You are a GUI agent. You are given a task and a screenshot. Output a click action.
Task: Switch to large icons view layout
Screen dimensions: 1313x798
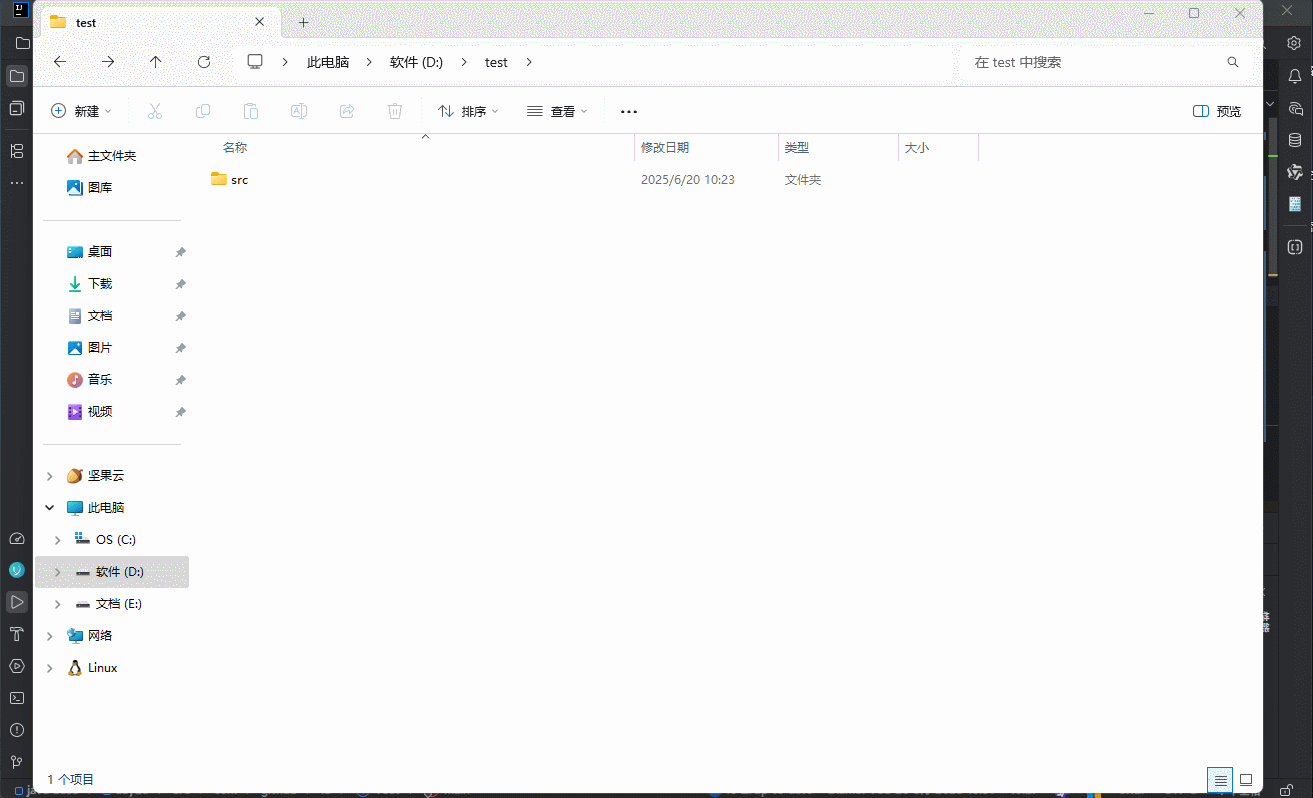pos(1246,780)
